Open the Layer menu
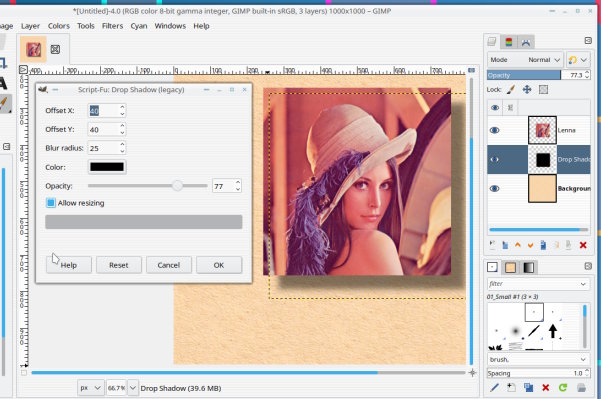This screenshot has width=601, height=399. coord(30,26)
